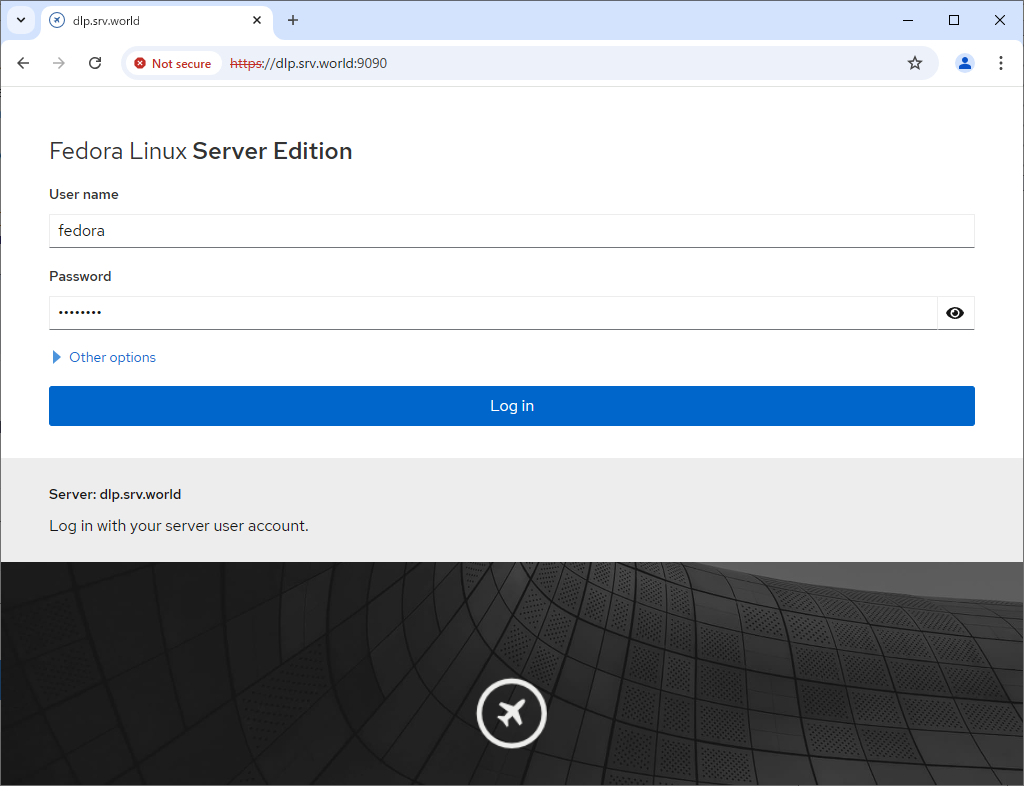
Task: Click the airplane favicon on the tab
Action: [57, 20]
